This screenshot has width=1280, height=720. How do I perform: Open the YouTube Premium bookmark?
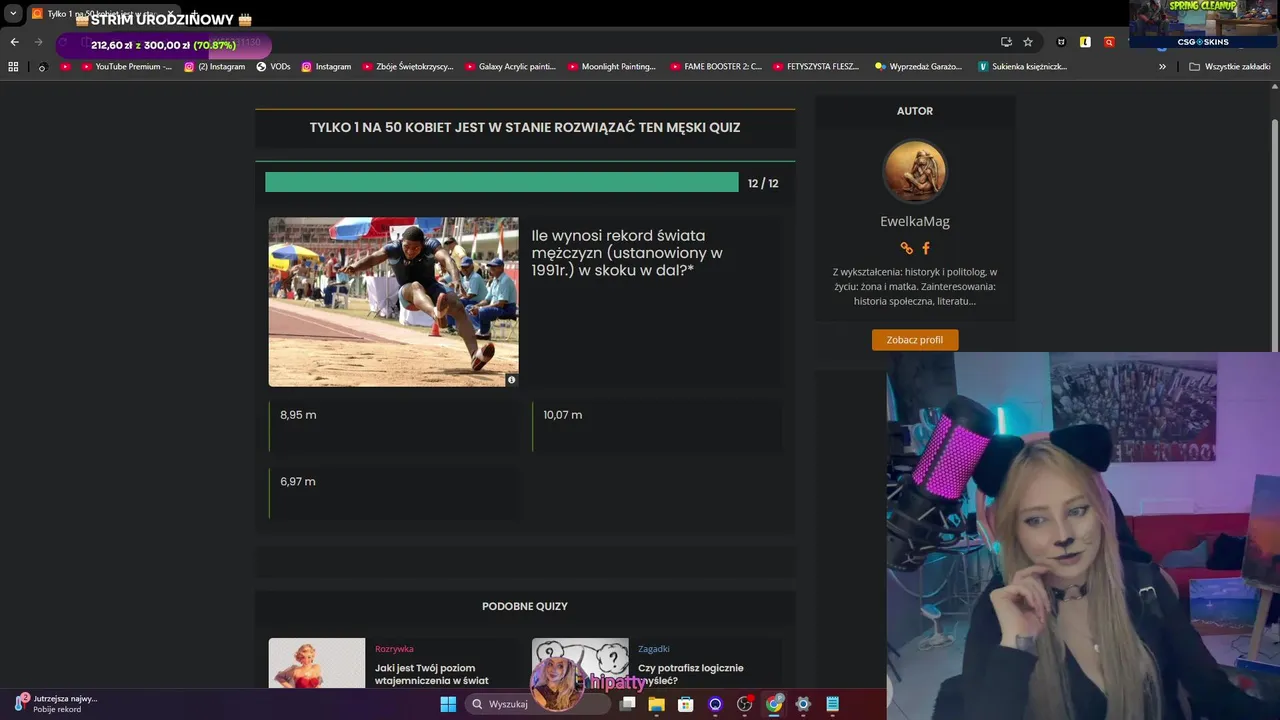click(x=126, y=67)
